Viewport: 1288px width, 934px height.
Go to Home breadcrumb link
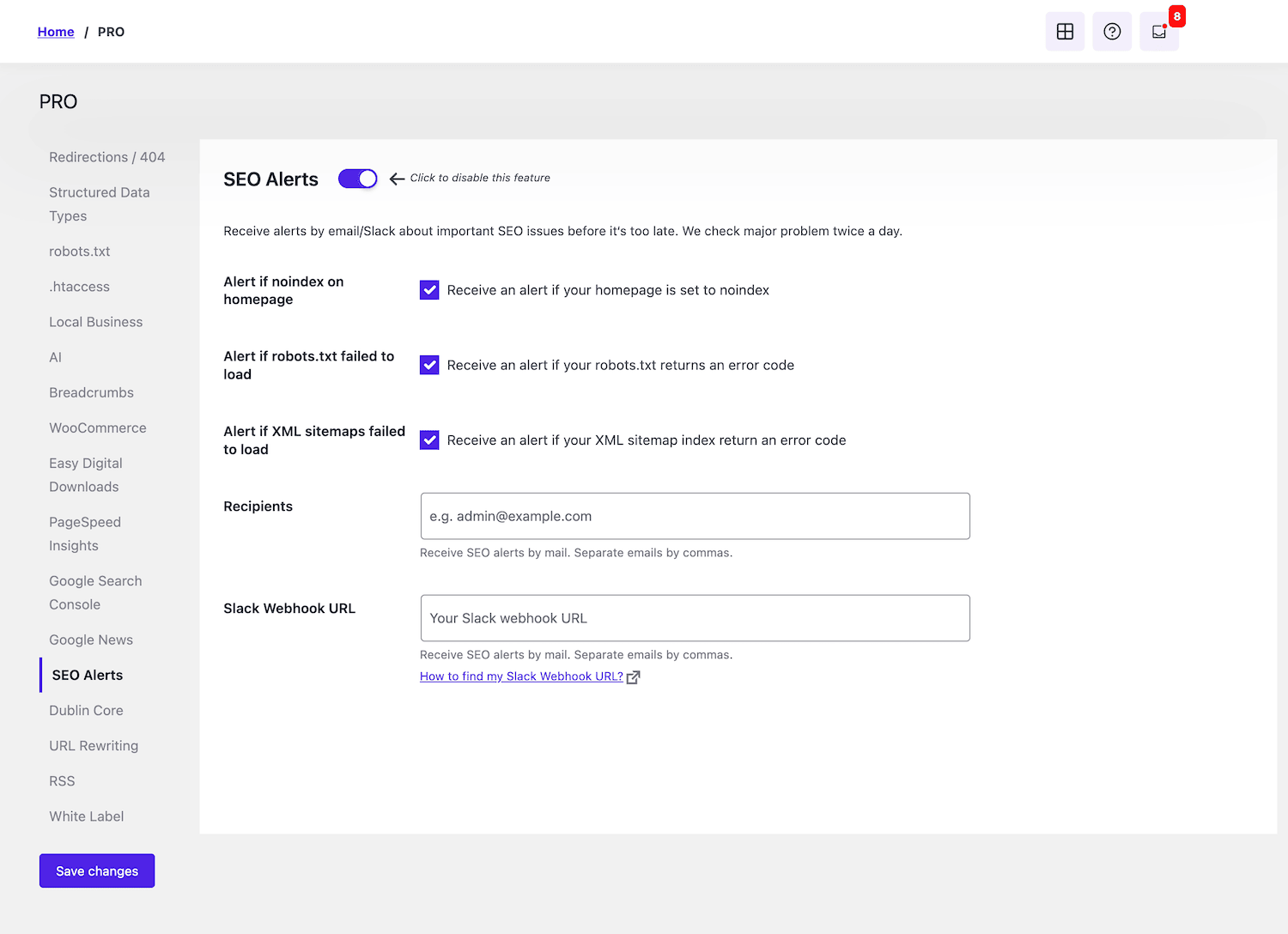click(56, 32)
